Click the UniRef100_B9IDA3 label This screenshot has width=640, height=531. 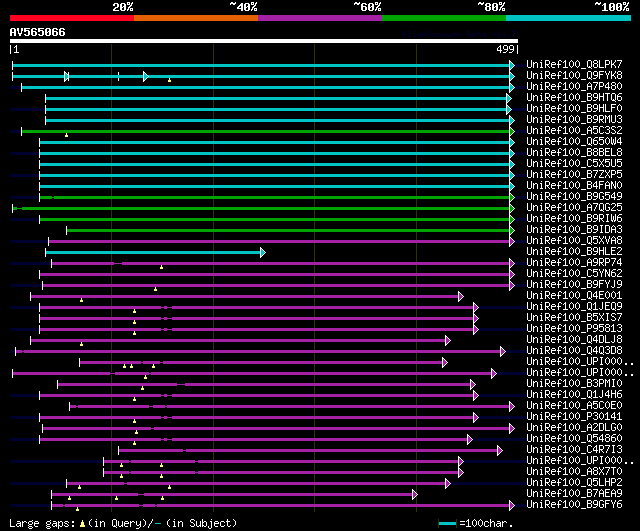click(574, 230)
